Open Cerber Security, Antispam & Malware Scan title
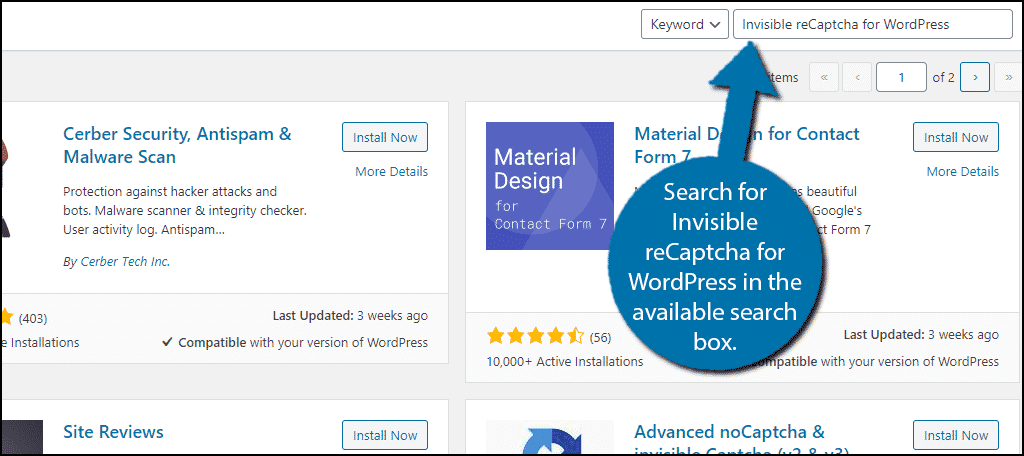The image size is (1024, 456). [178, 145]
